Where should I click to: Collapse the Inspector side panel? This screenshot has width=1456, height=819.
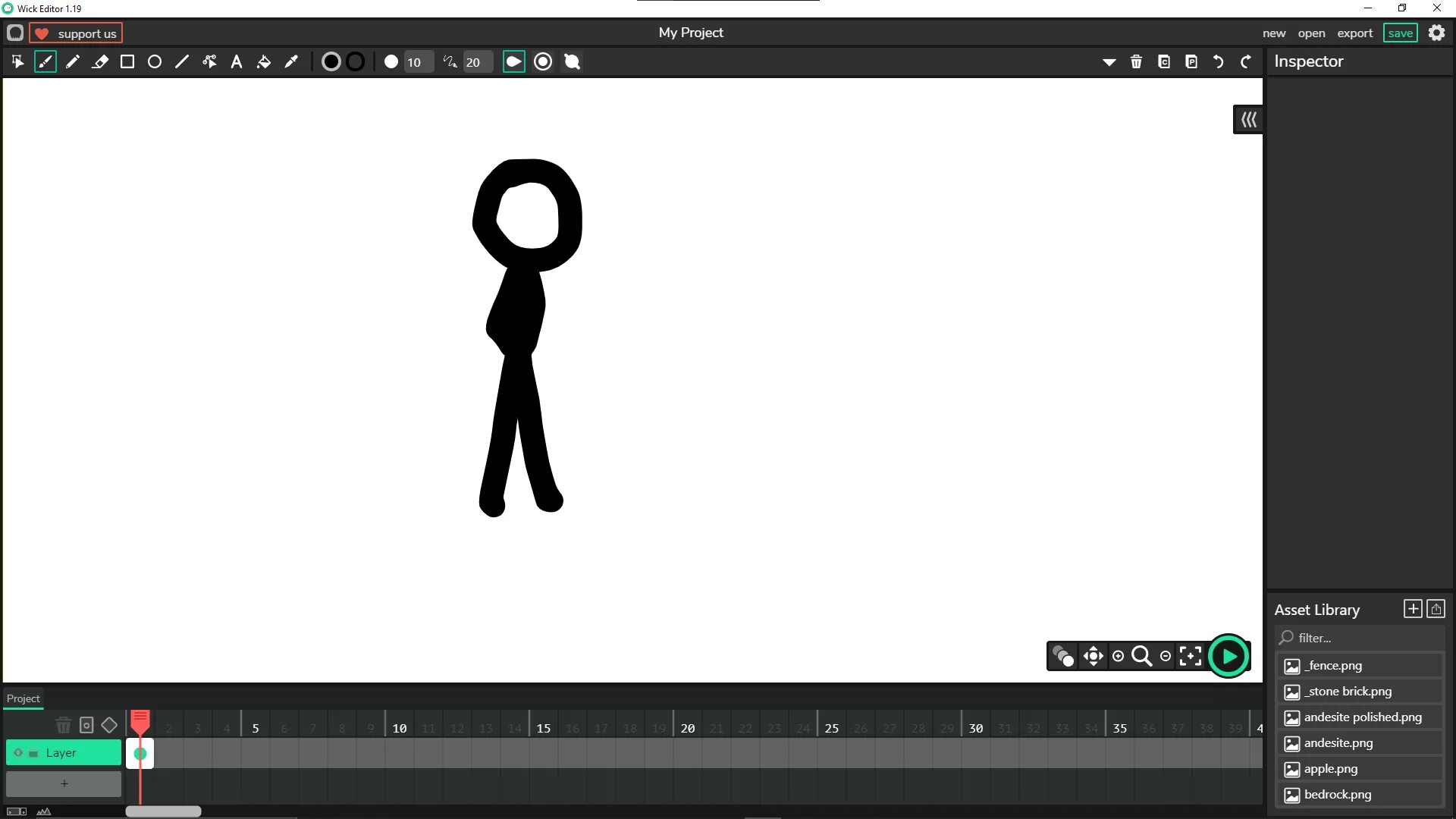pos(1248,120)
